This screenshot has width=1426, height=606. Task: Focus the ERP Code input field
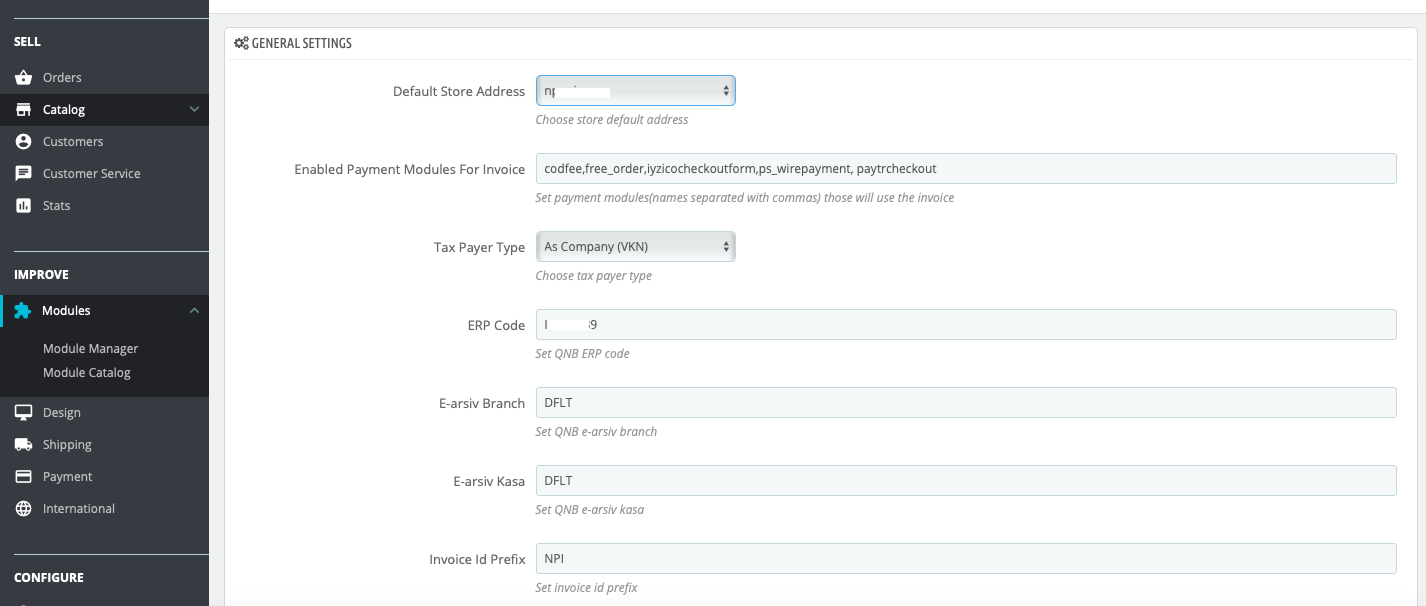965,325
